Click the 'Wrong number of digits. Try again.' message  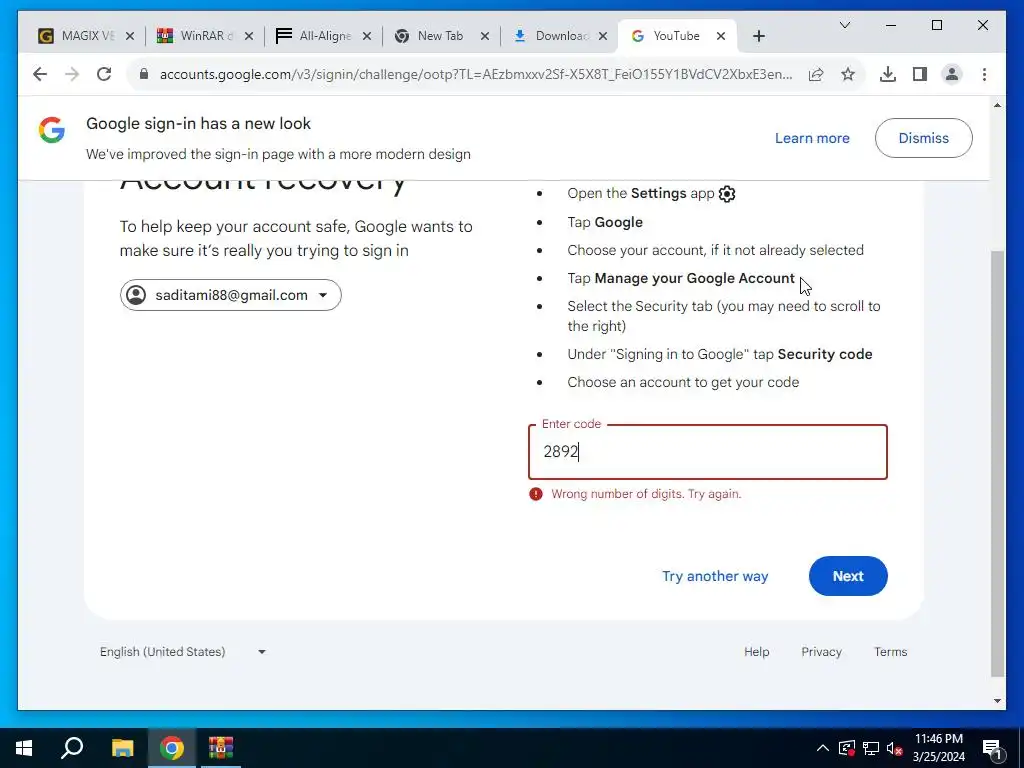point(646,494)
